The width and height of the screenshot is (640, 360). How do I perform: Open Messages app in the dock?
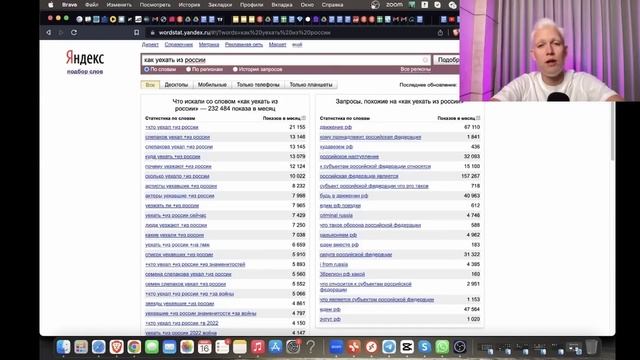(x=151, y=347)
